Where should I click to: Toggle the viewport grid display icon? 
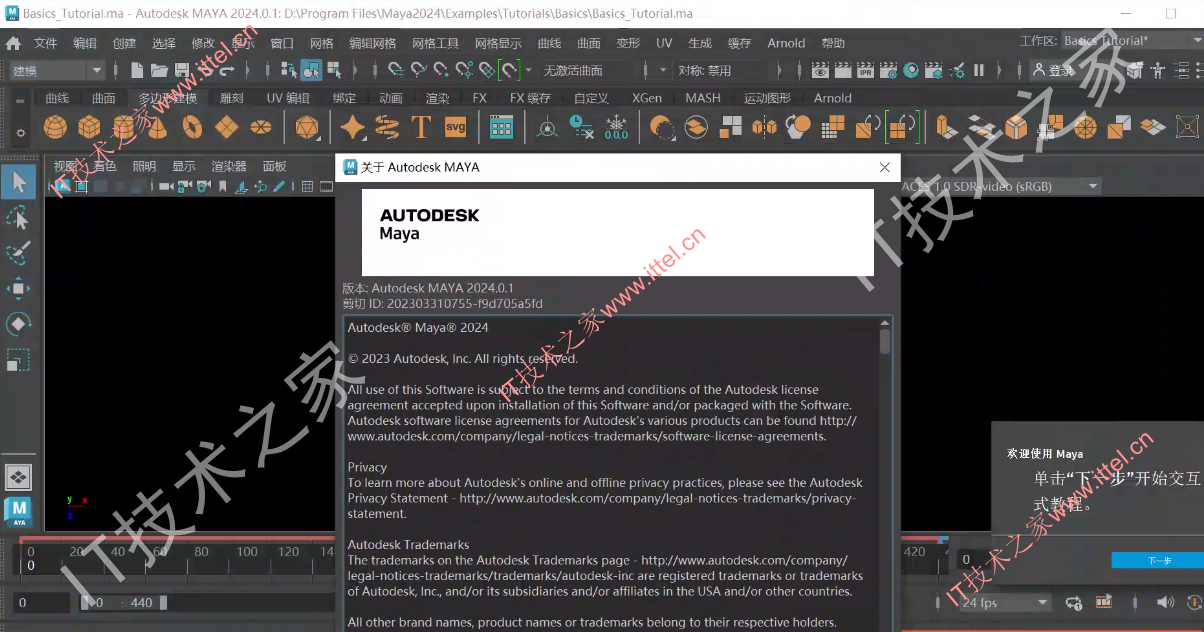point(308,186)
